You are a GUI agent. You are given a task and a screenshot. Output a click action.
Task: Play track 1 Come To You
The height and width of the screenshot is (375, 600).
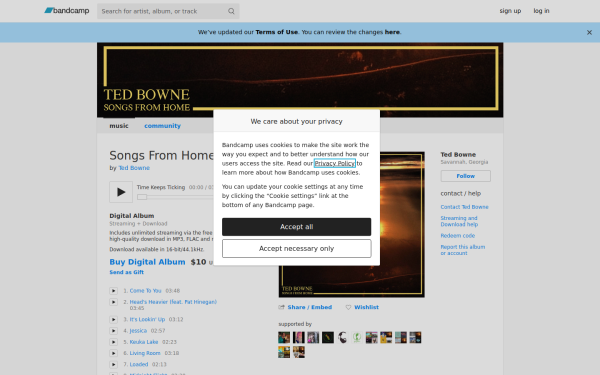[114, 291]
